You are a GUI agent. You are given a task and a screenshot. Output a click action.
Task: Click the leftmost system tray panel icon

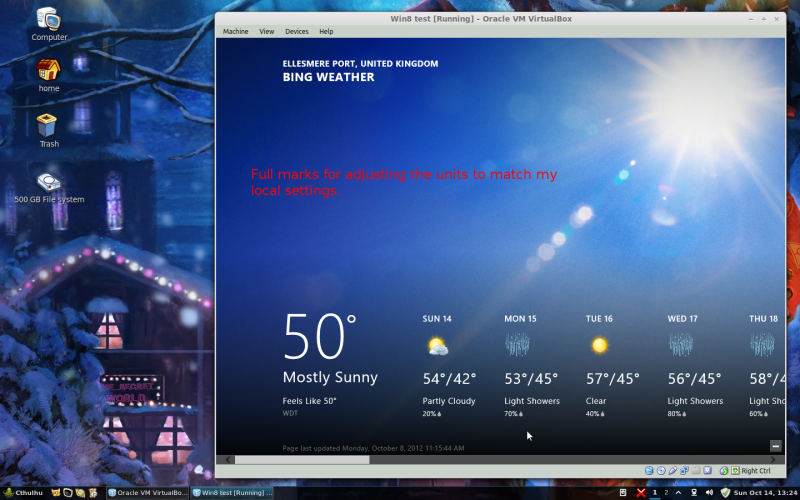[623, 492]
